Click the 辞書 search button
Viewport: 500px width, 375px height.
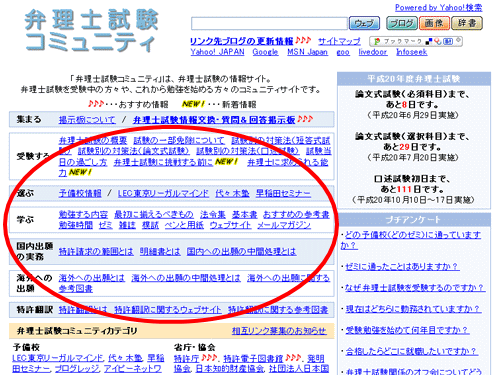tap(467, 23)
